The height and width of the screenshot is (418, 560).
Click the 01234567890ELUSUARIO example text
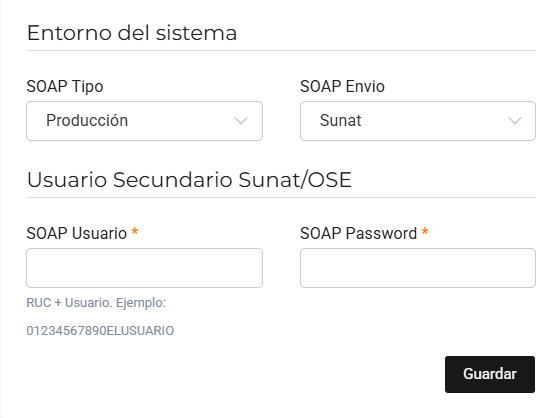100,331
